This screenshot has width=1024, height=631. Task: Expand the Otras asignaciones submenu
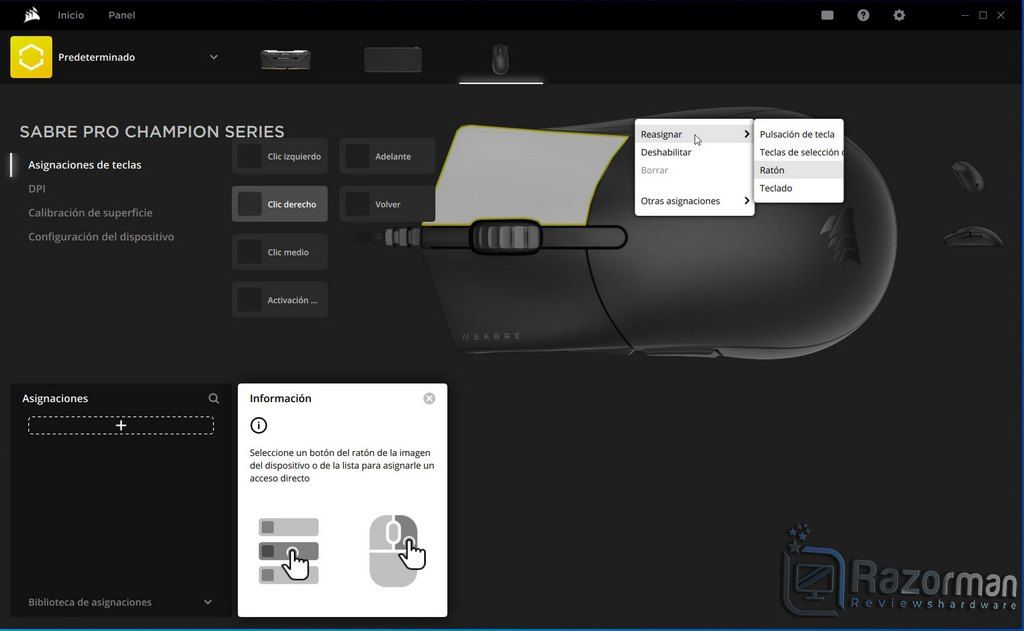(x=694, y=201)
